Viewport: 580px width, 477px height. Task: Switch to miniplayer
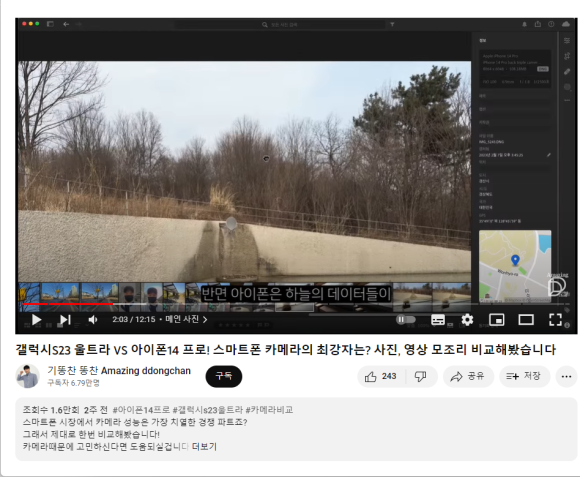pos(496,320)
